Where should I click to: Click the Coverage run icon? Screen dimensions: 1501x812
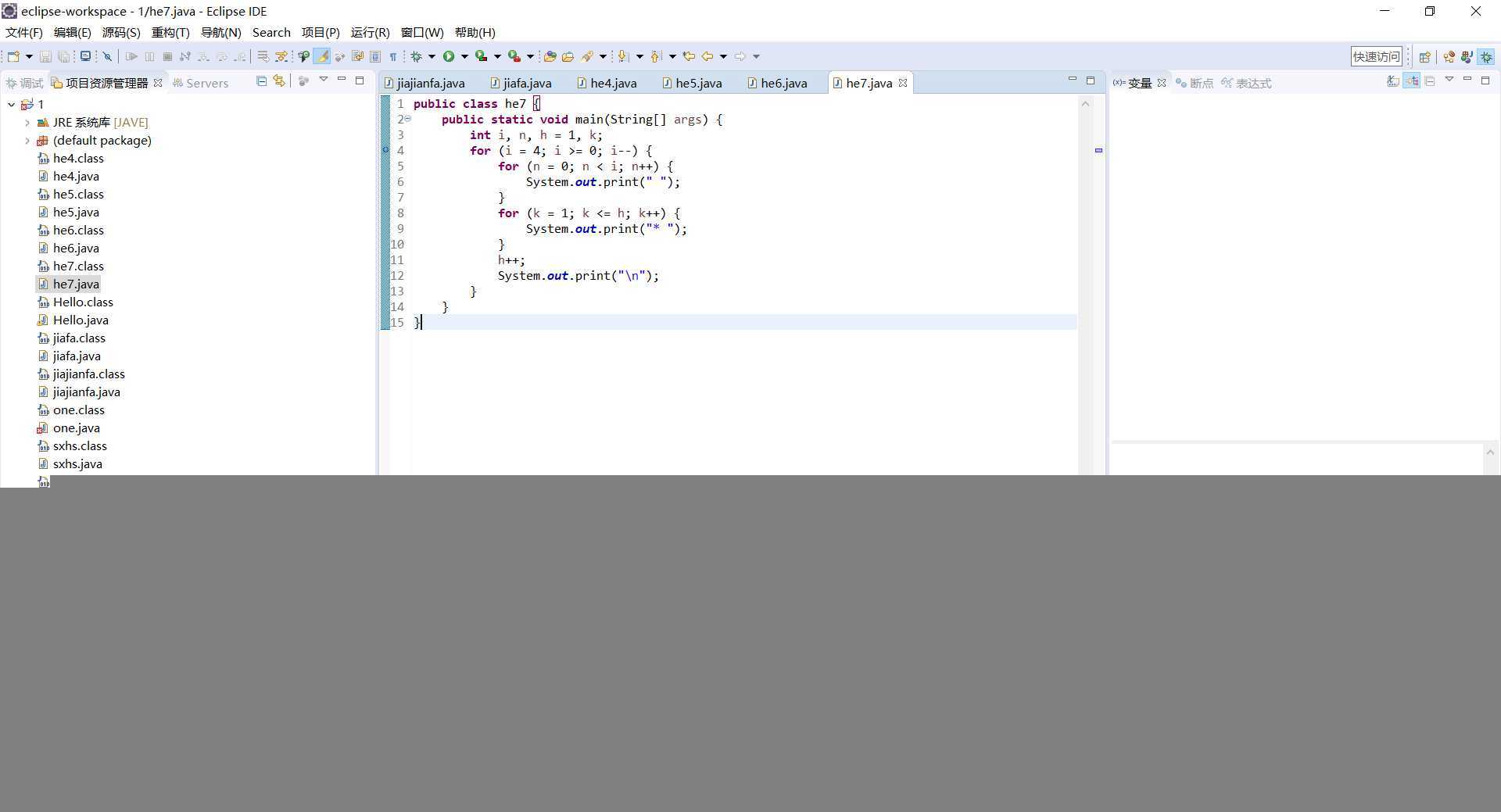click(x=482, y=56)
